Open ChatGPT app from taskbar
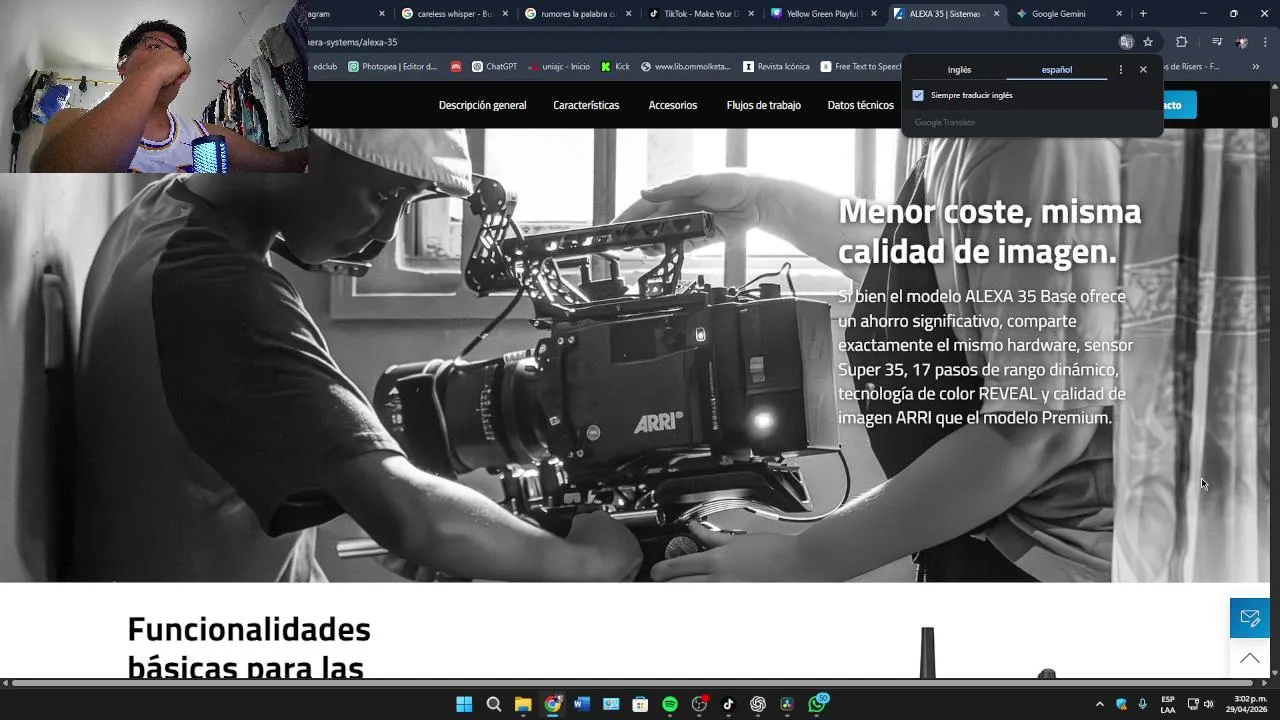The width and height of the screenshot is (1280, 720). (758, 704)
